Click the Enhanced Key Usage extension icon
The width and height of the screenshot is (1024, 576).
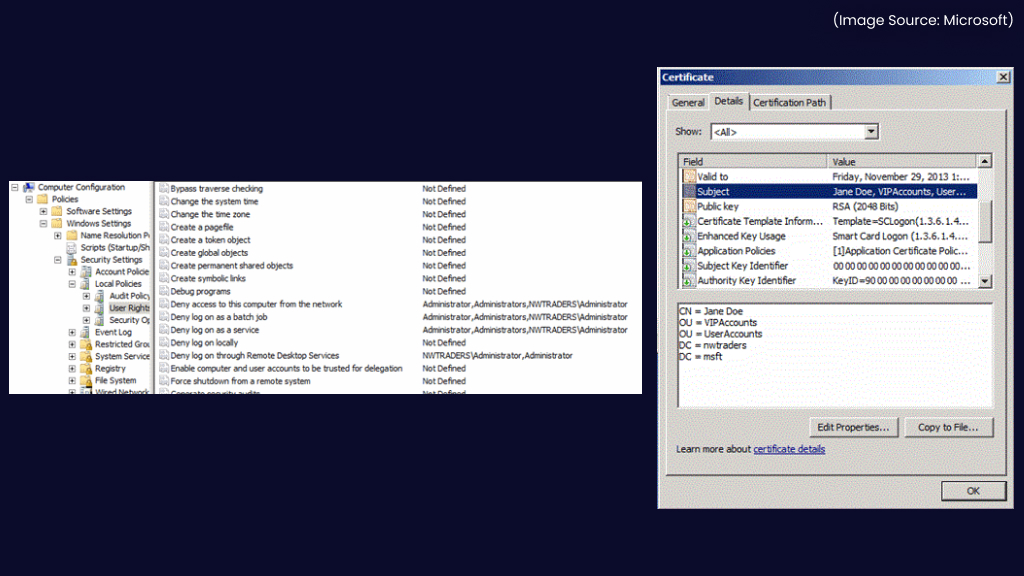(x=689, y=236)
